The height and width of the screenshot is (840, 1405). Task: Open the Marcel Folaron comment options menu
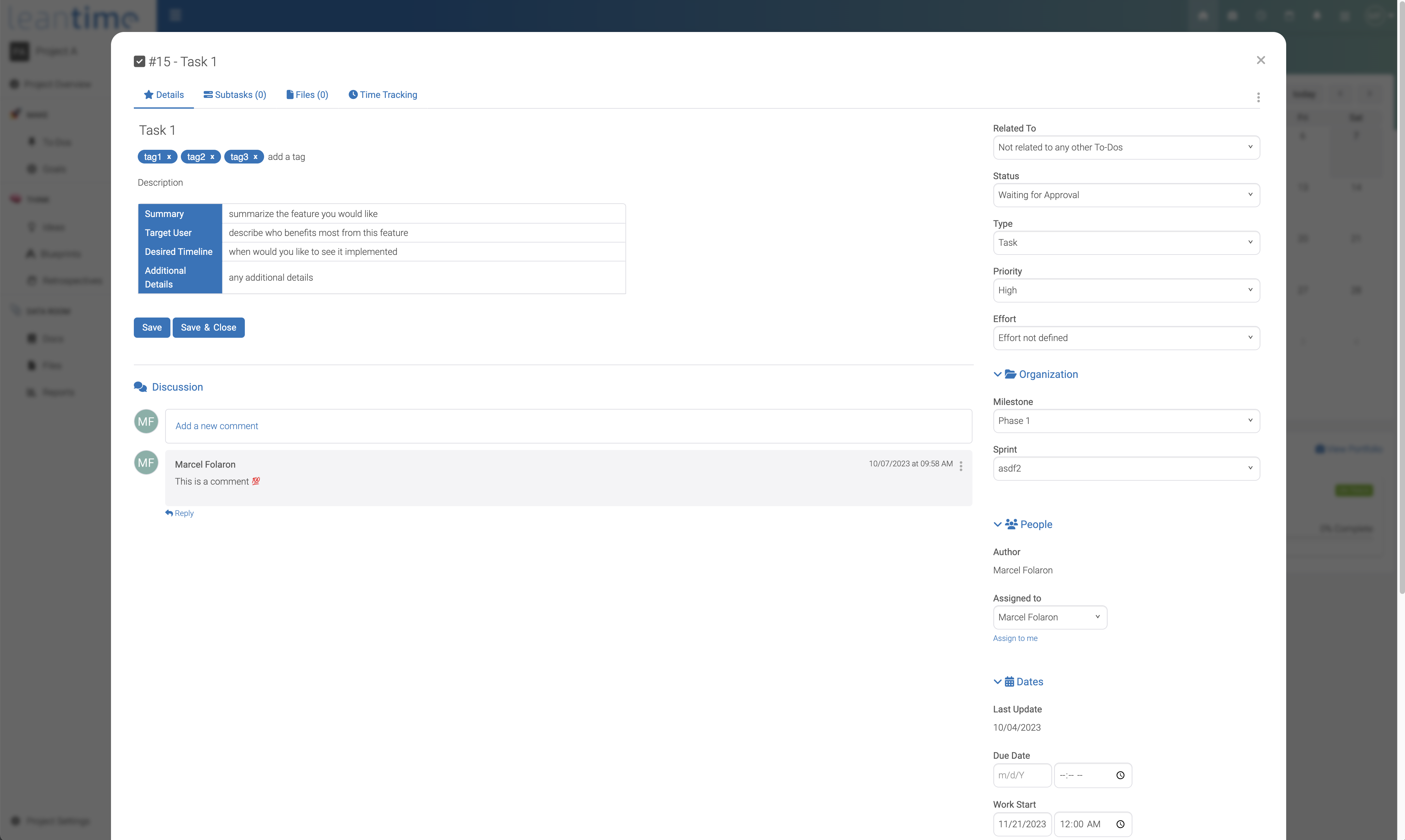961,466
